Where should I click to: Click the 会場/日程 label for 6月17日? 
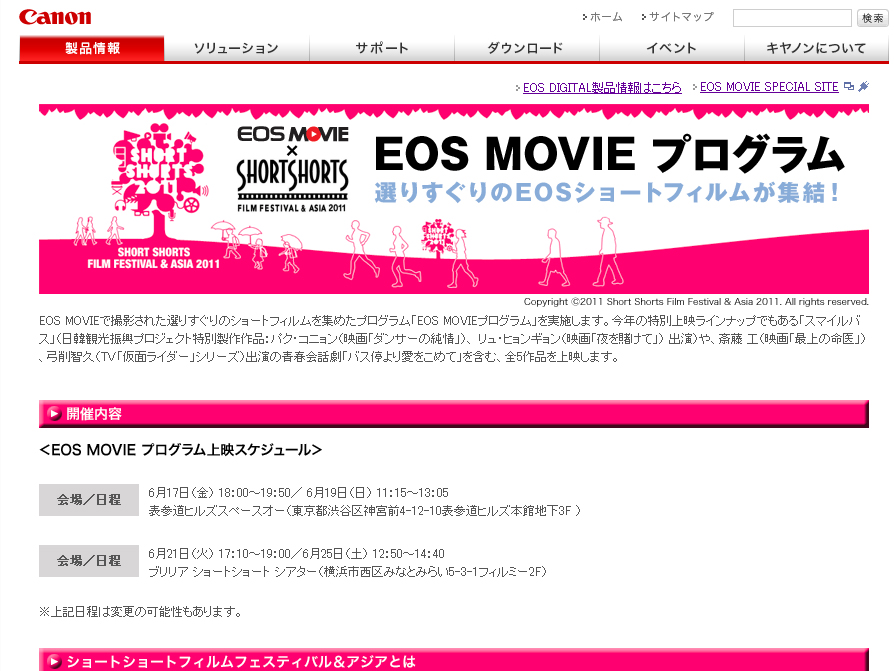click(x=89, y=500)
